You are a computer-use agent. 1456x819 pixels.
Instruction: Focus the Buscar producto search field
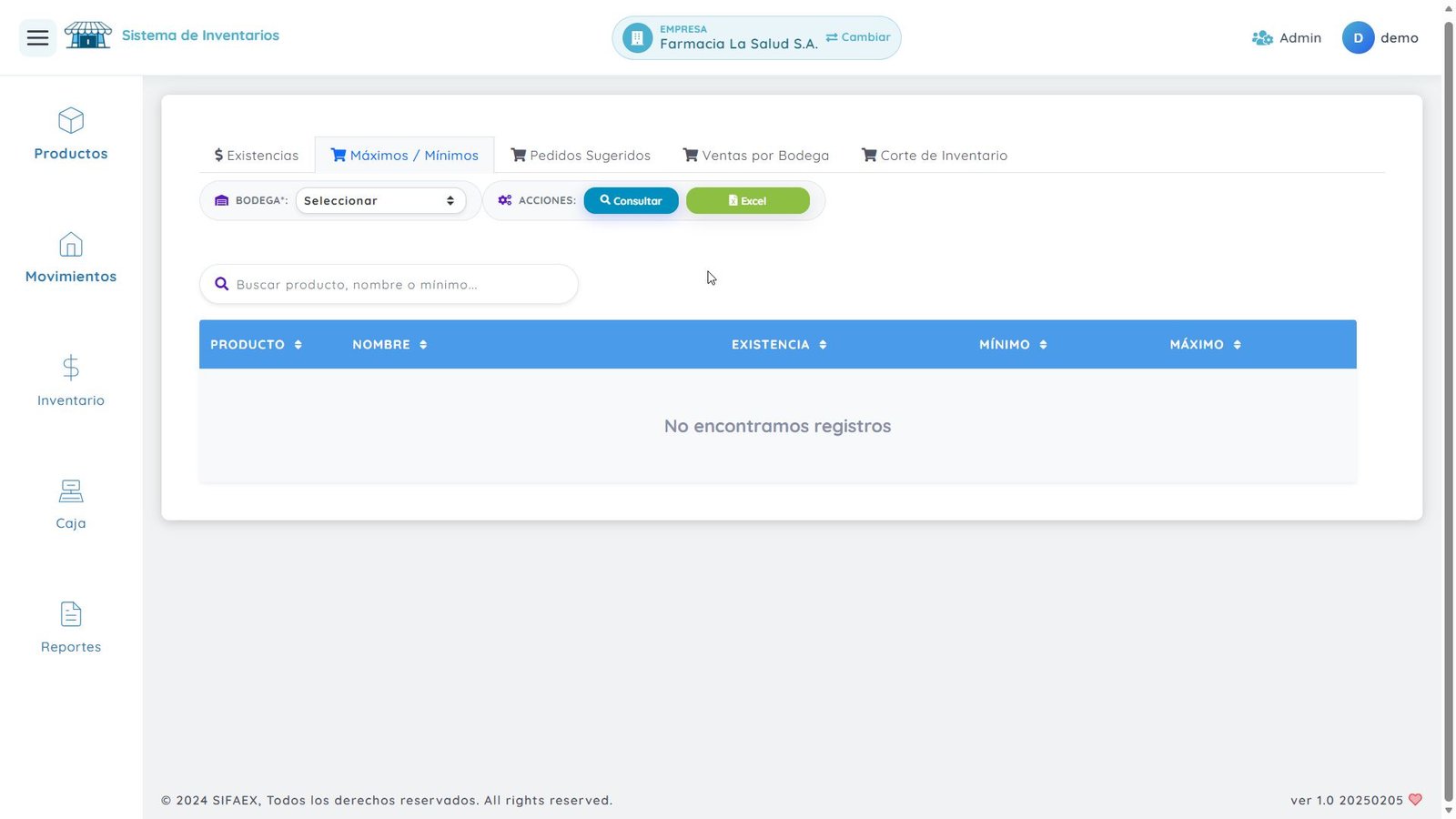pyautogui.click(x=389, y=284)
